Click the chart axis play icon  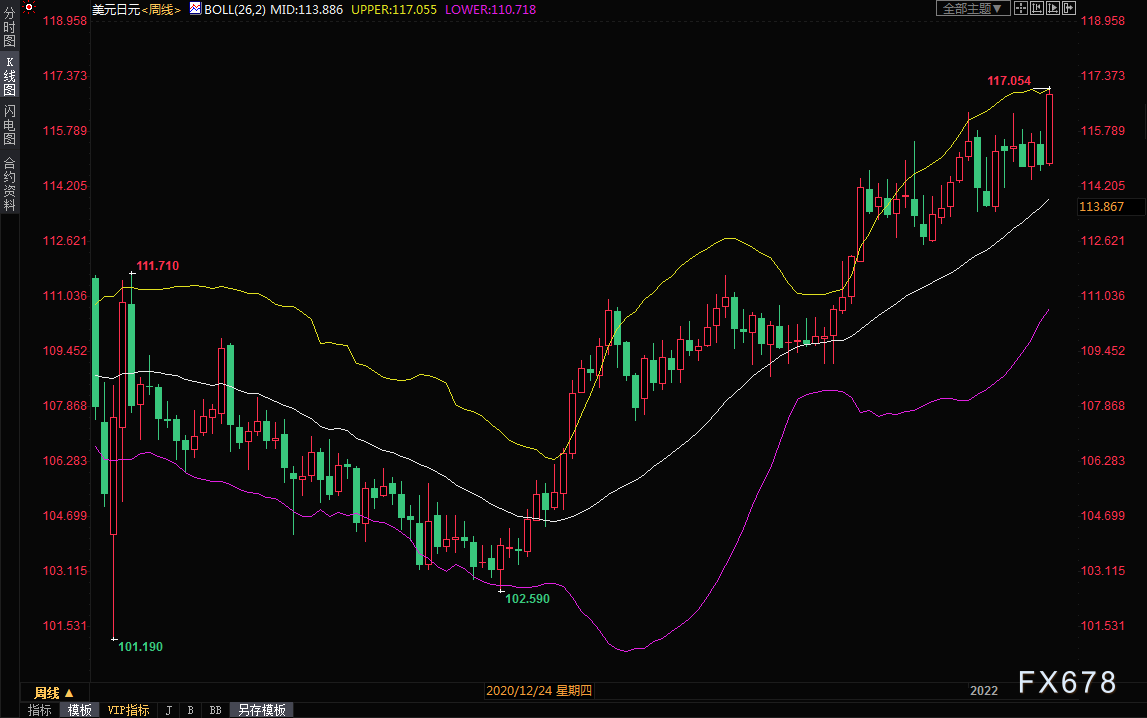[x=1053, y=8]
